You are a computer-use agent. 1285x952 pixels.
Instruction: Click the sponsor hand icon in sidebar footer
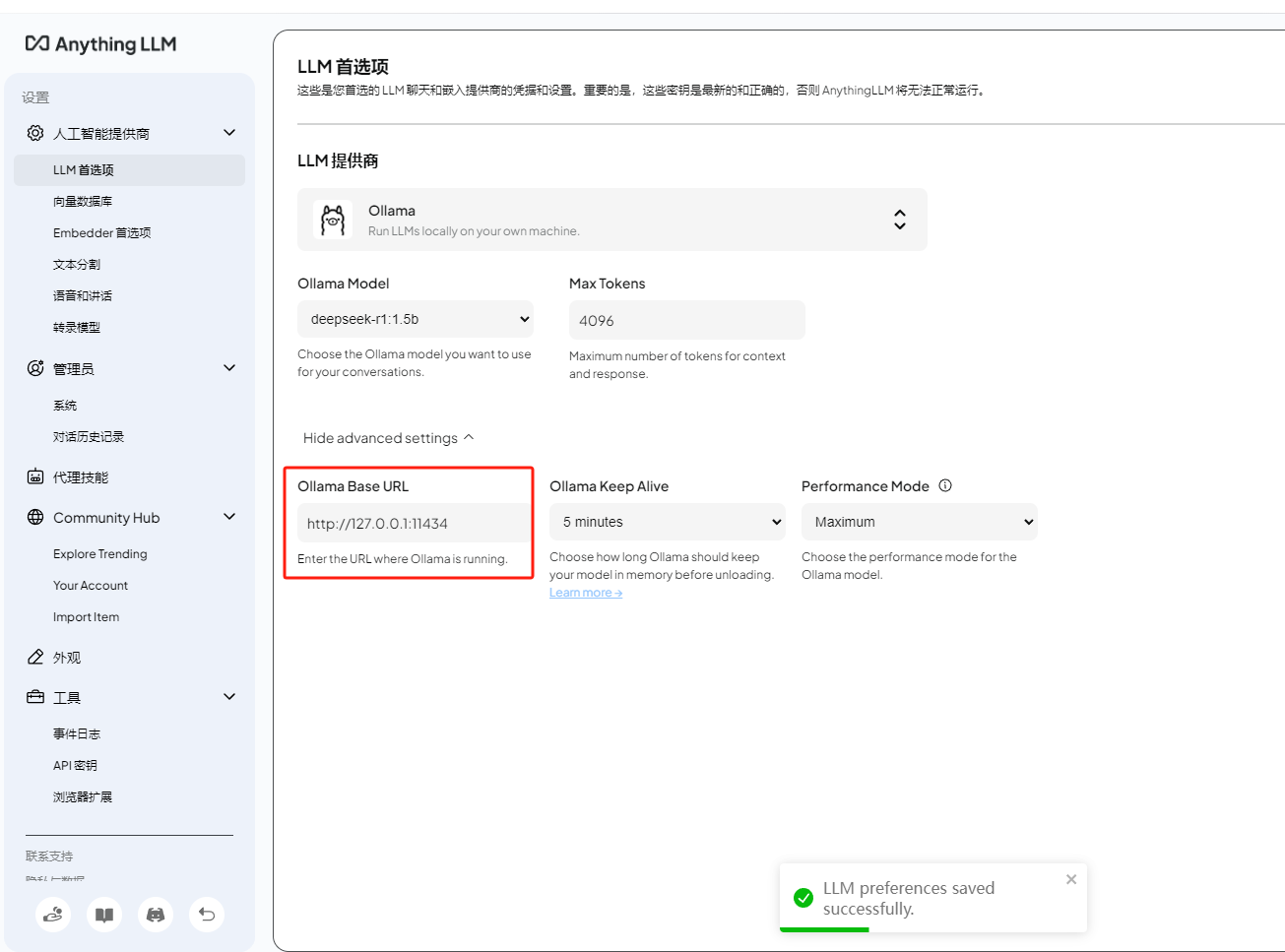click(53, 915)
